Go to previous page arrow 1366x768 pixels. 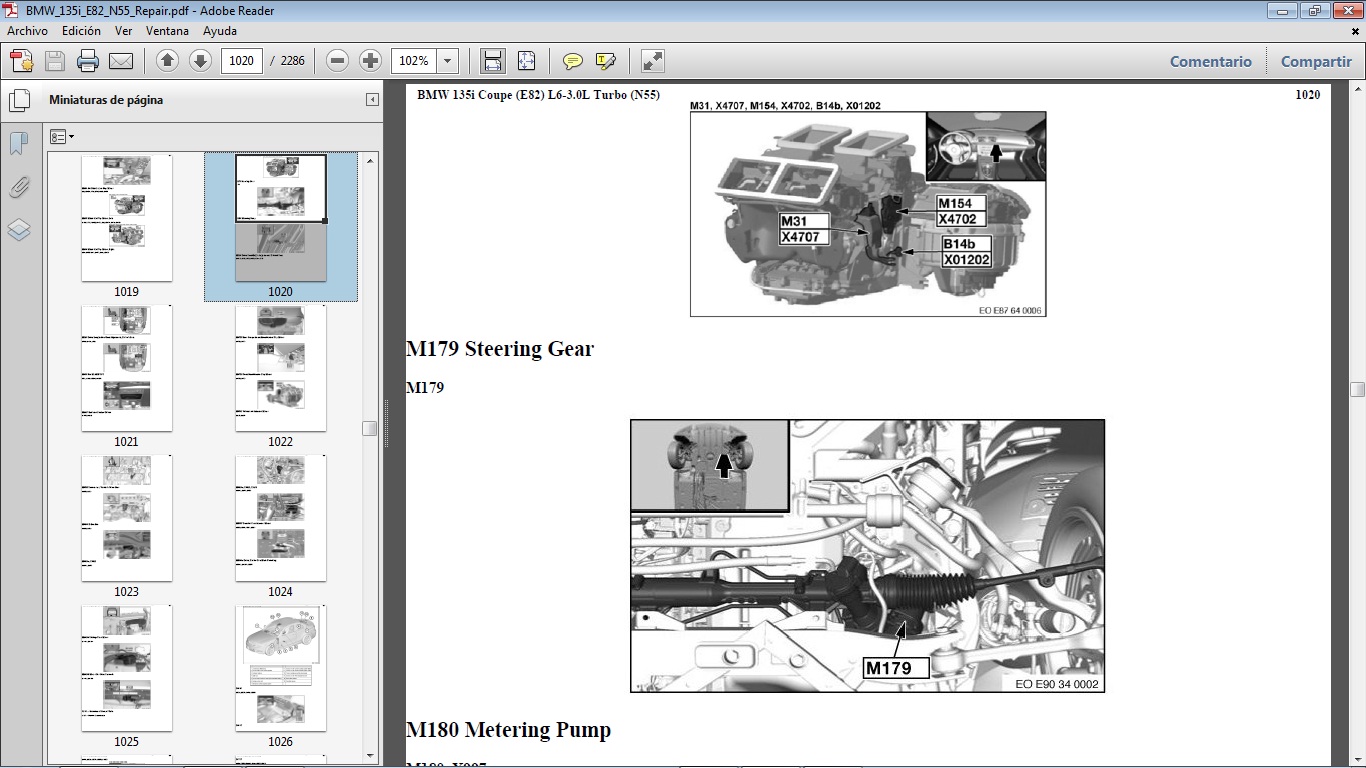tap(168, 61)
